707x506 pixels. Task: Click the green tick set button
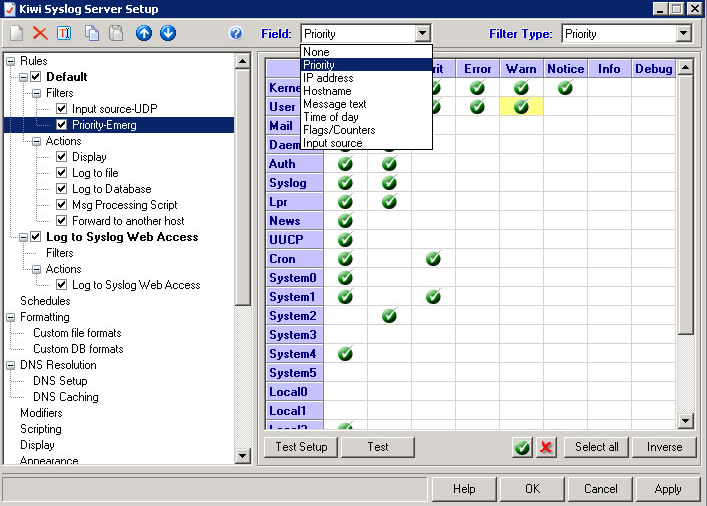523,447
